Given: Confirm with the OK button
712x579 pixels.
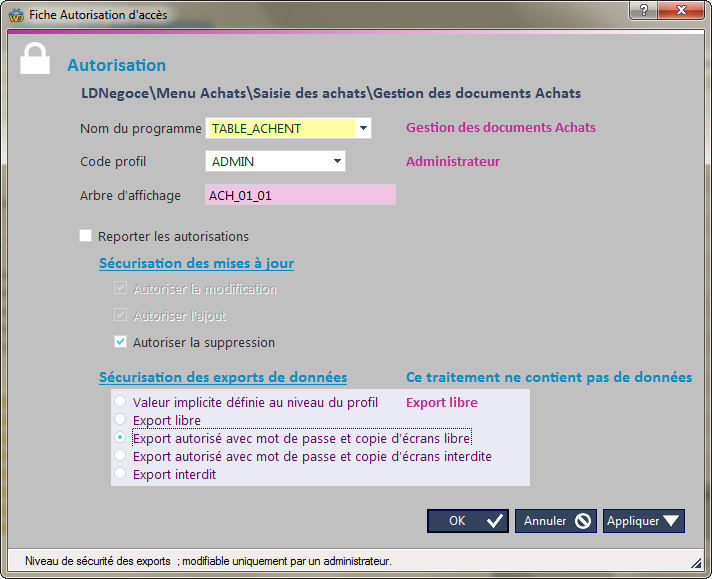Looking at the screenshot, I should point(468,521).
